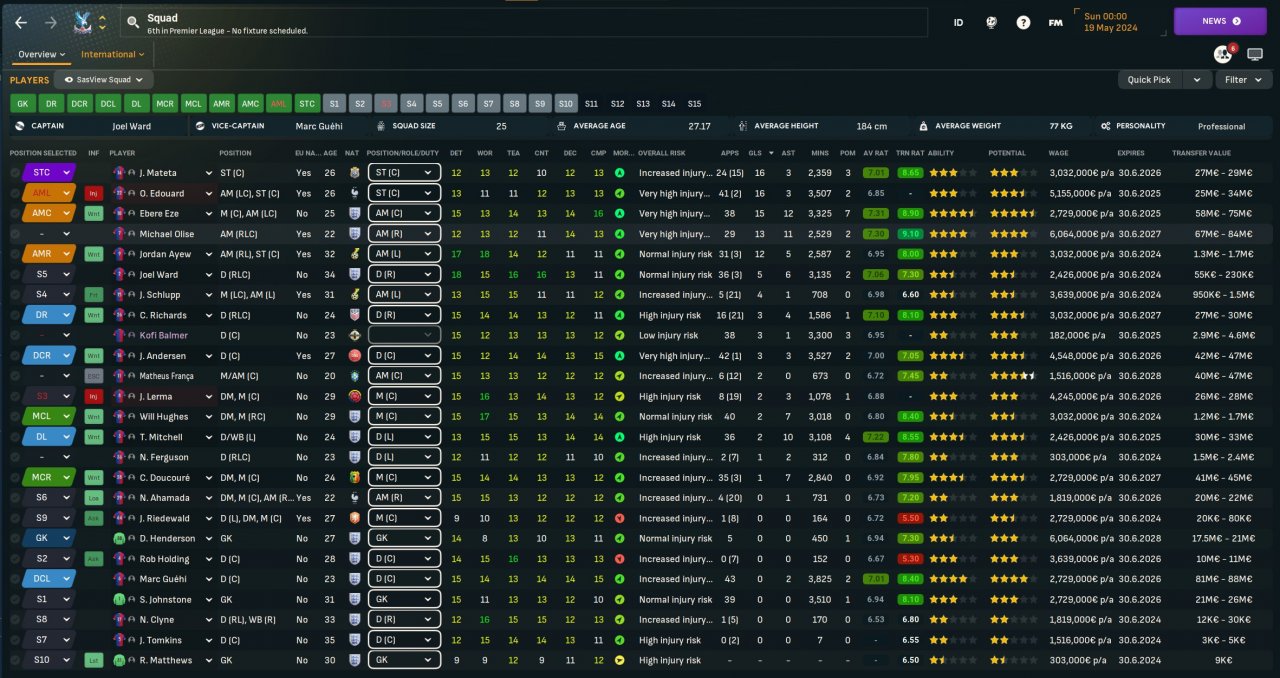The height and width of the screenshot is (678, 1280).
Task: Tick the selection circle for Ebere Eze
Action: 15,213
